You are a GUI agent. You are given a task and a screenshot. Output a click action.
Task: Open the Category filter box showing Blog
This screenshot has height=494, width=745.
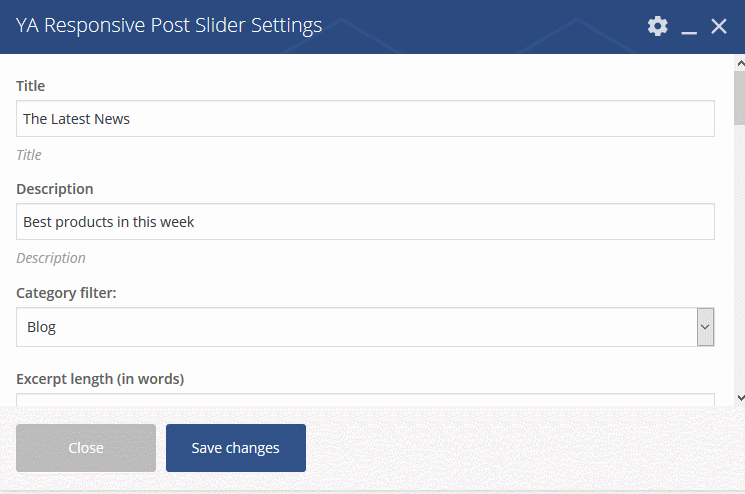click(x=365, y=327)
